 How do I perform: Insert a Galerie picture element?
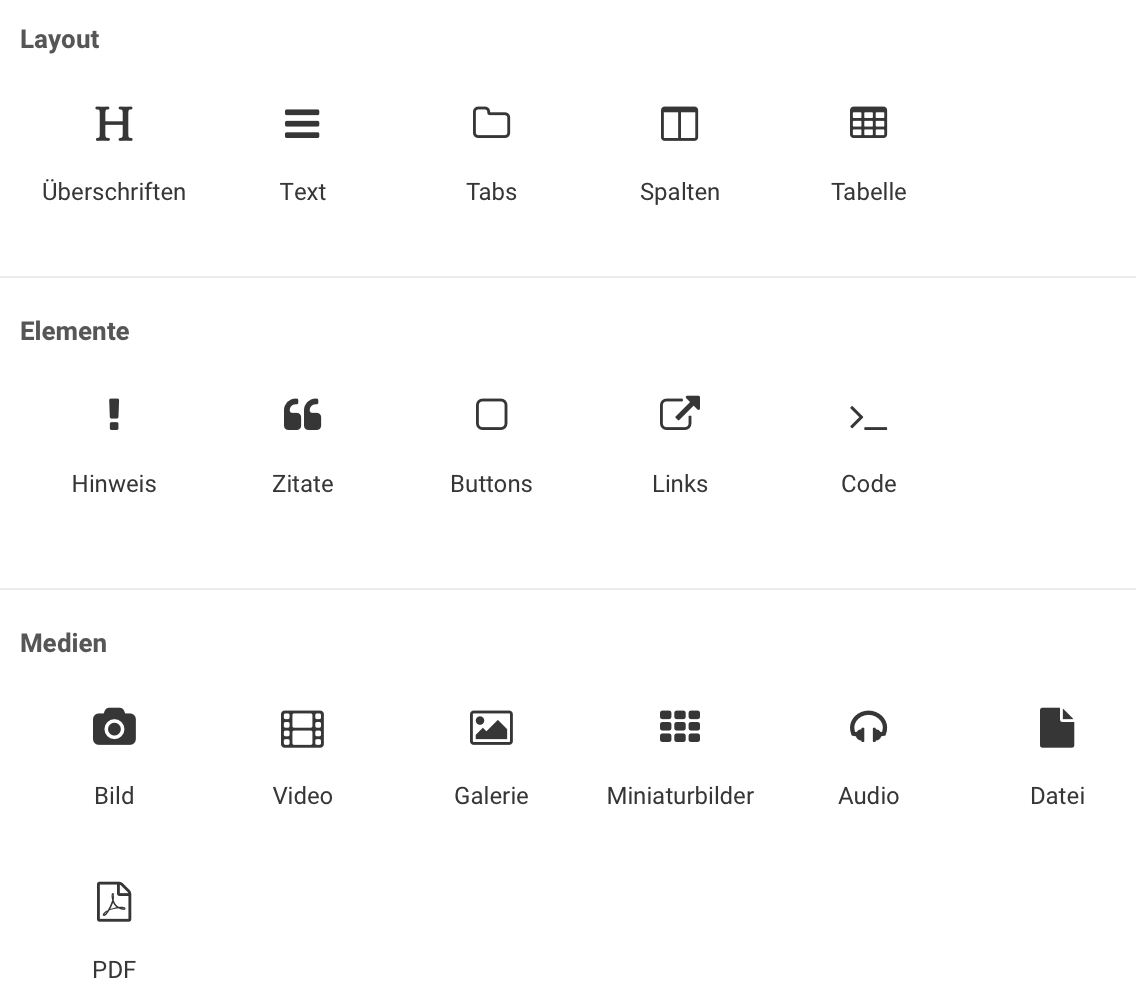tap(491, 728)
